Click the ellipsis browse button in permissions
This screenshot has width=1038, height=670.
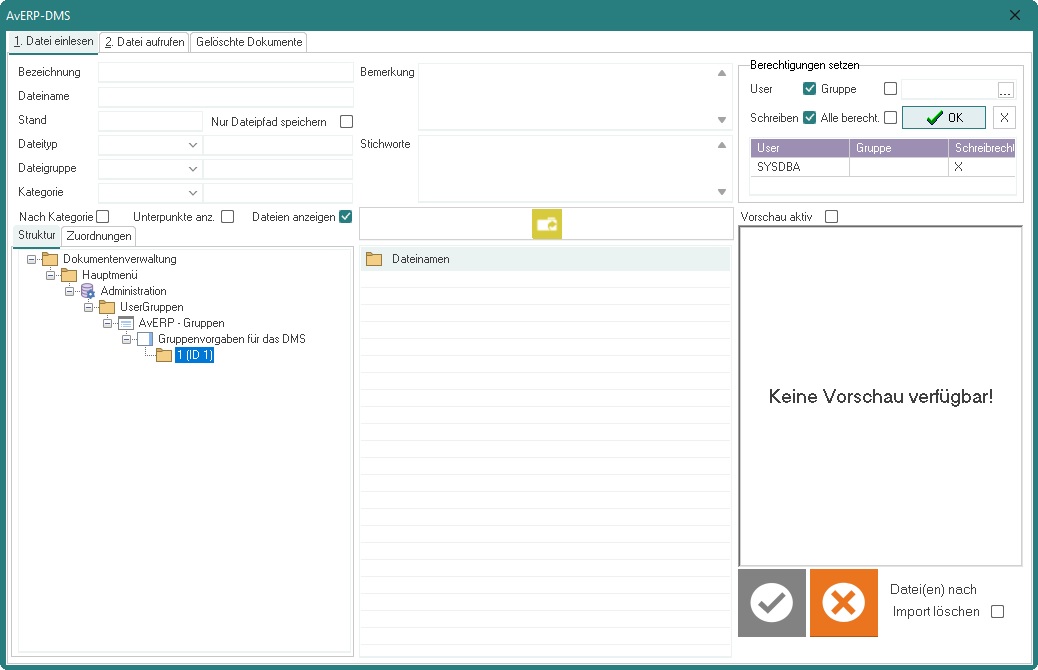point(1006,89)
